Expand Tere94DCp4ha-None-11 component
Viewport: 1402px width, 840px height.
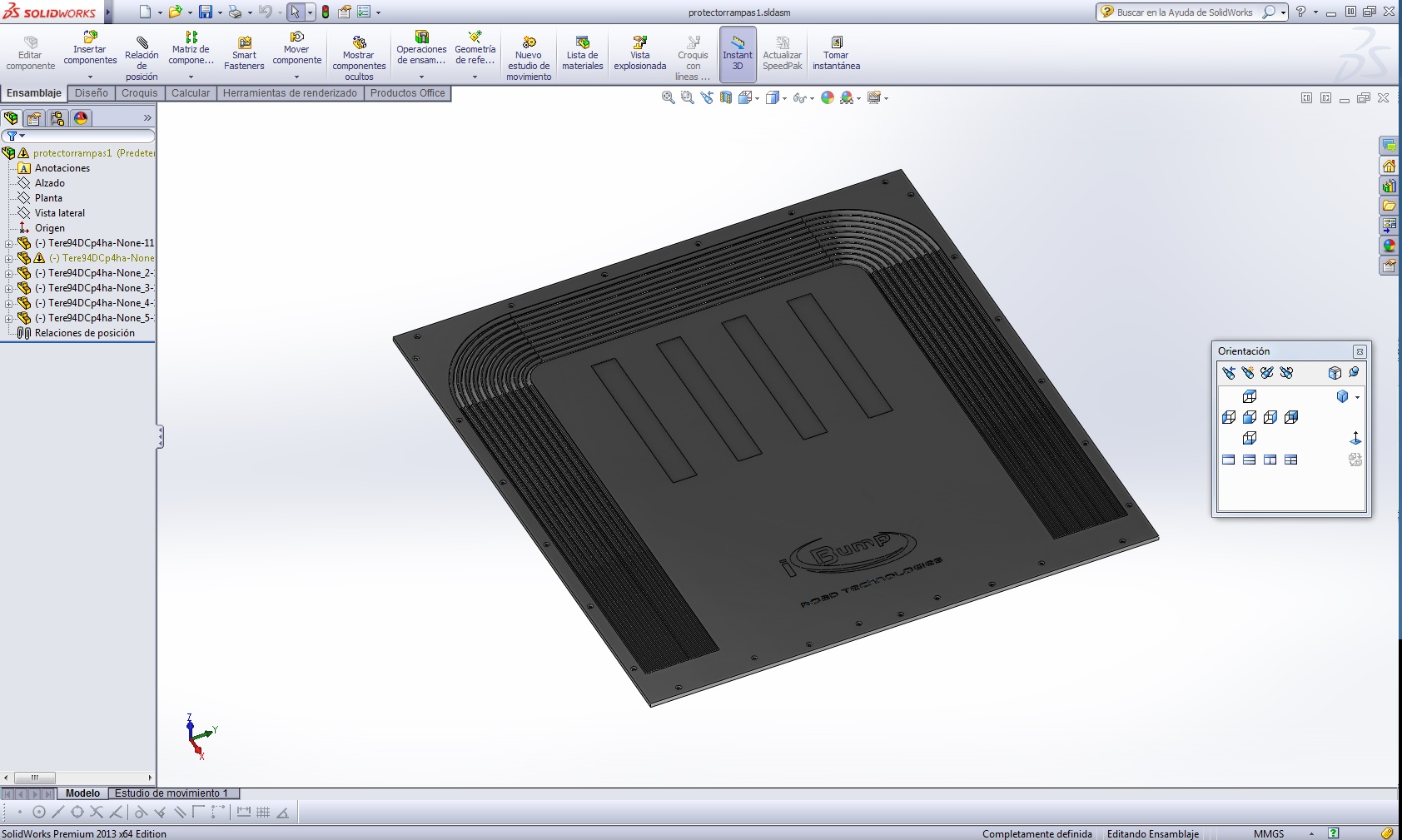pos(8,244)
